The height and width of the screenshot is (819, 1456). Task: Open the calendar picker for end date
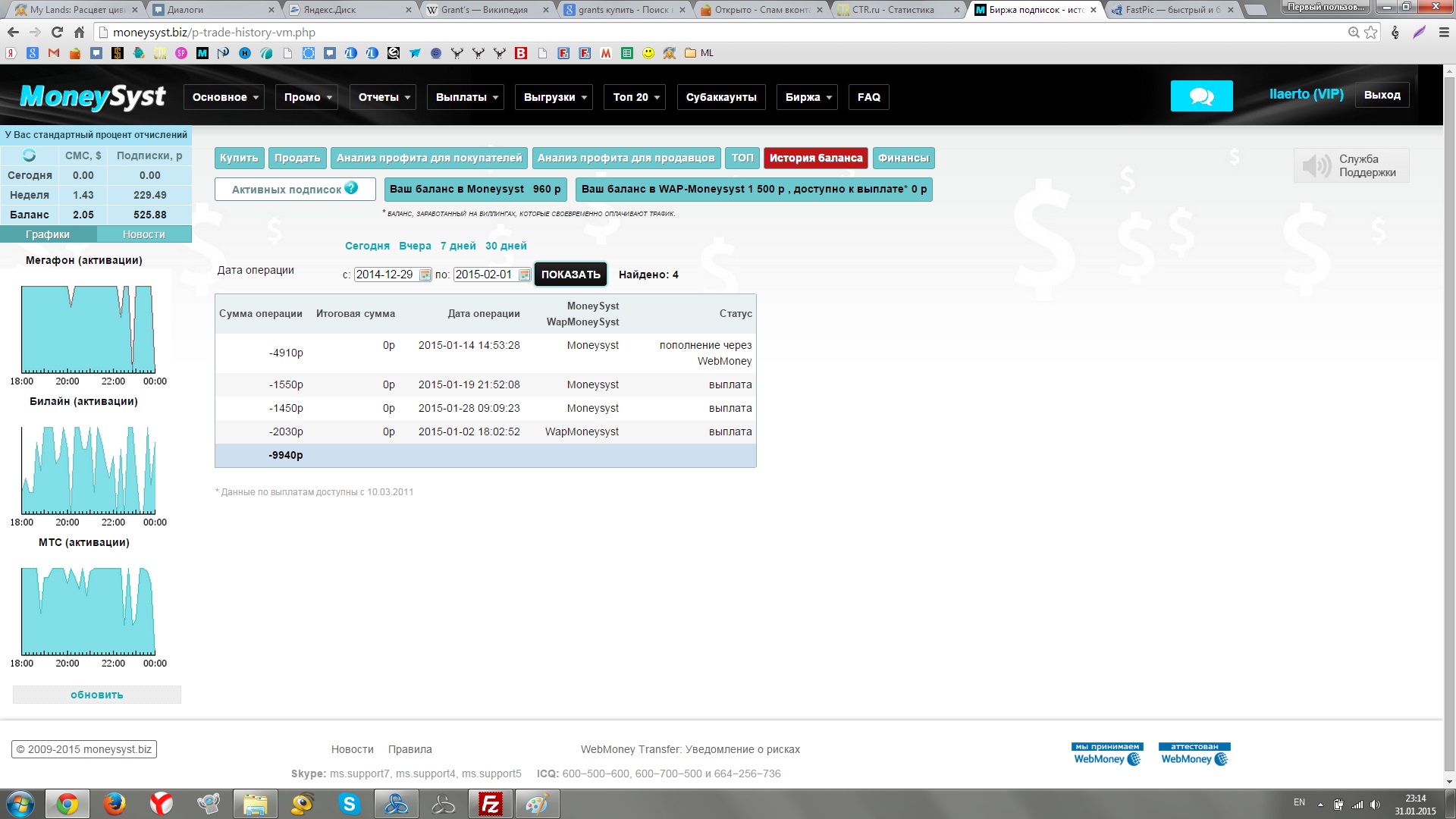coord(524,275)
